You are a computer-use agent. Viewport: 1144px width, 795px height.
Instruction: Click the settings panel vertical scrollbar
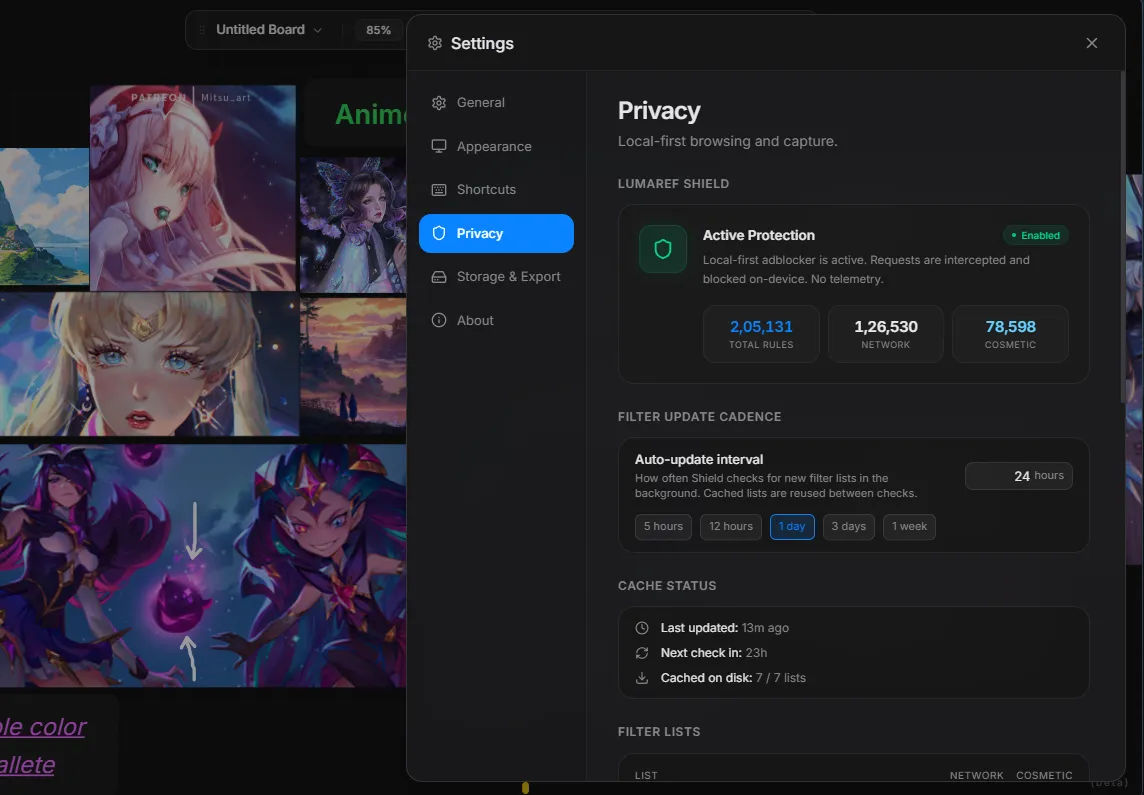pyautogui.click(x=1123, y=236)
